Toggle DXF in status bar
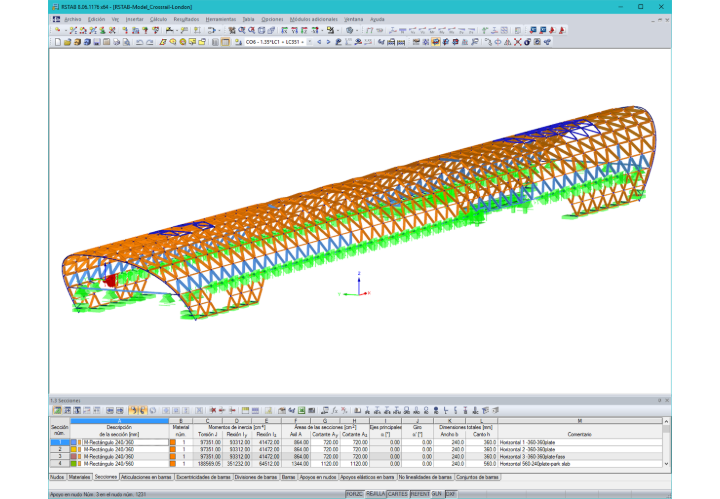Viewport: 720px width, 499px height. click(x=450, y=494)
